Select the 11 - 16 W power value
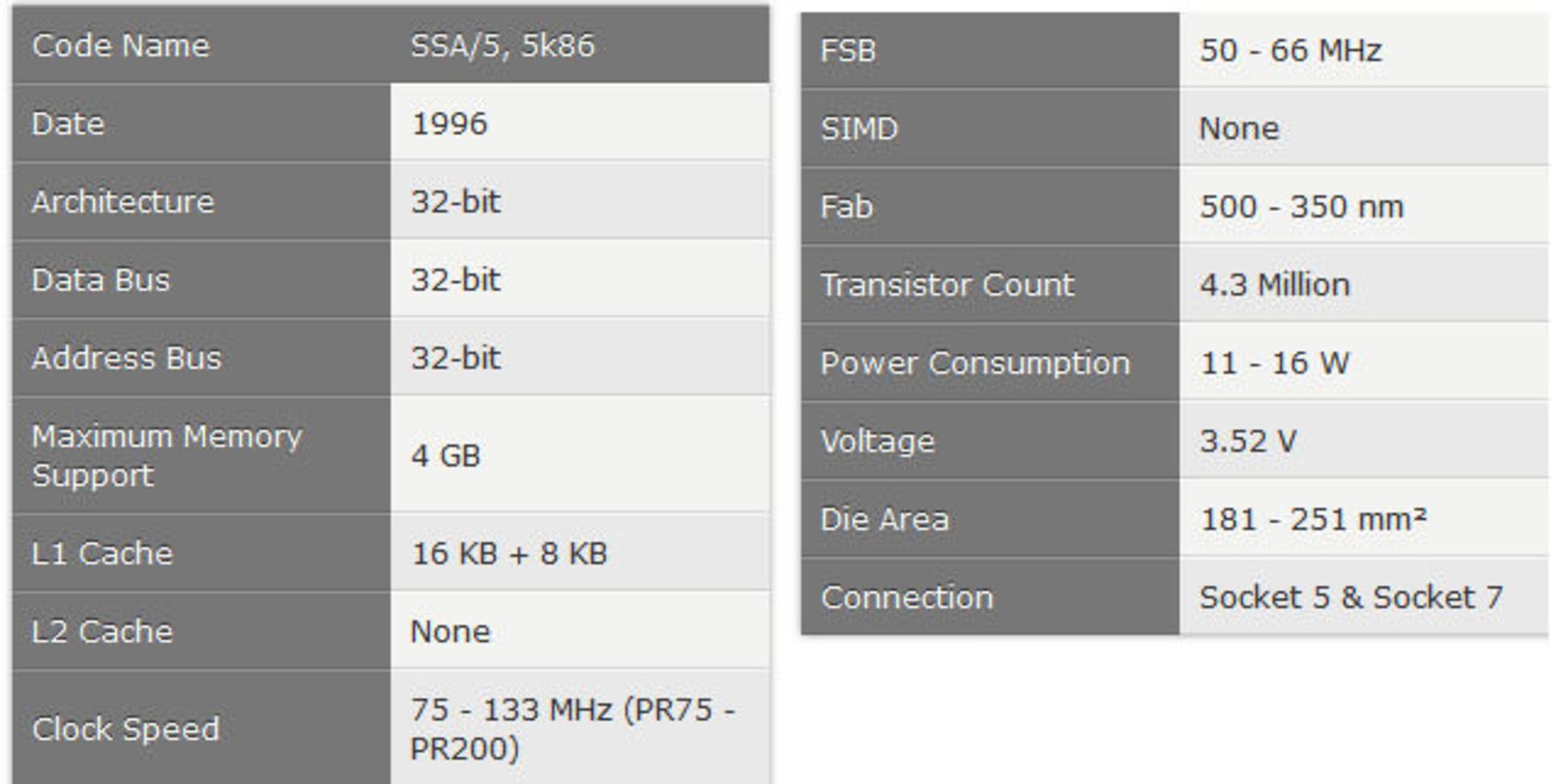The width and height of the screenshot is (1551, 784). click(1274, 363)
